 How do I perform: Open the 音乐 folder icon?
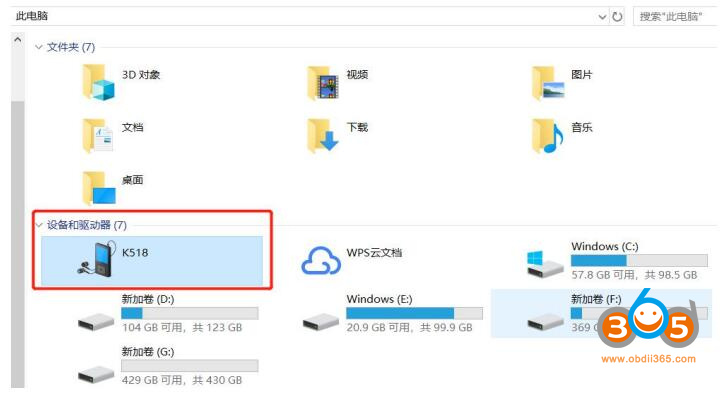(548, 133)
